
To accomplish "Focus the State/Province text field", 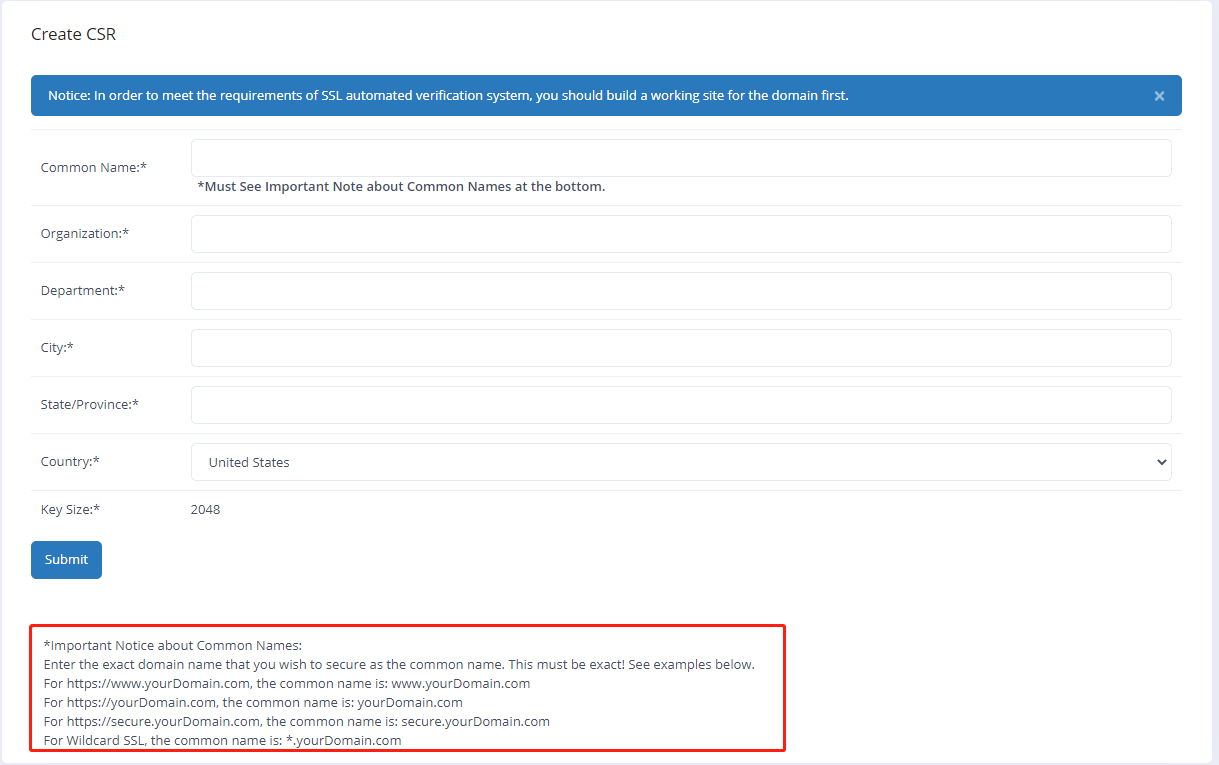I will (x=680, y=405).
